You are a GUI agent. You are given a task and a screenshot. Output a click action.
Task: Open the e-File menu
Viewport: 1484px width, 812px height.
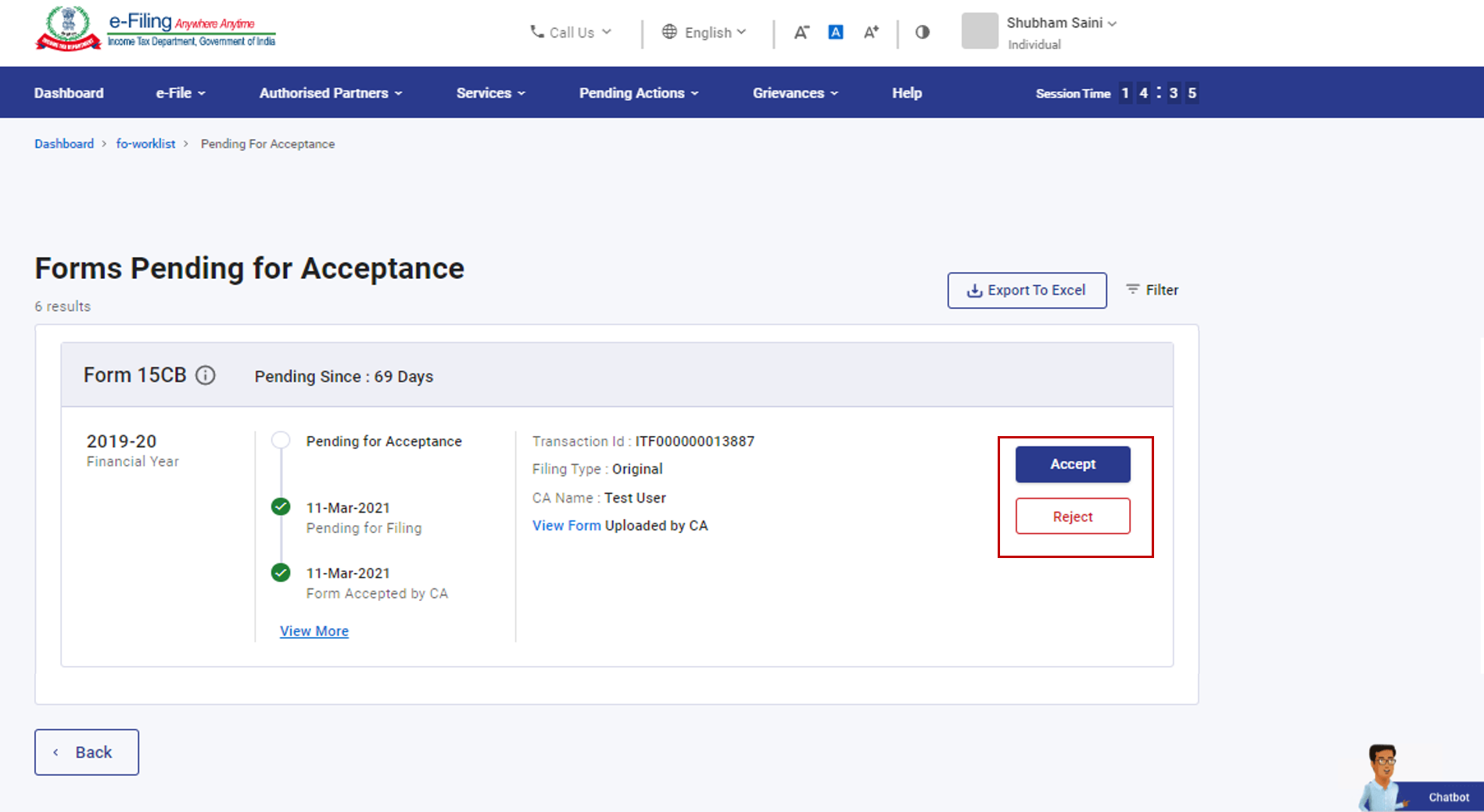[181, 93]
